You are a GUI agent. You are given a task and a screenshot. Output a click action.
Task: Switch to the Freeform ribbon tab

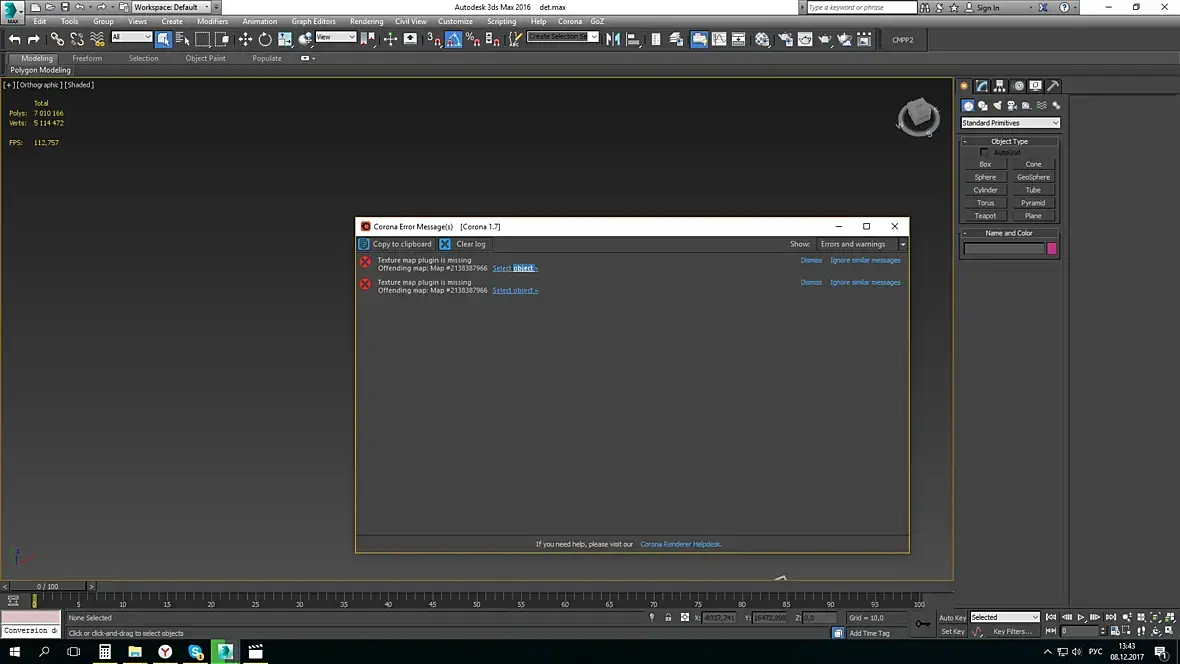(x=87, y=58)
